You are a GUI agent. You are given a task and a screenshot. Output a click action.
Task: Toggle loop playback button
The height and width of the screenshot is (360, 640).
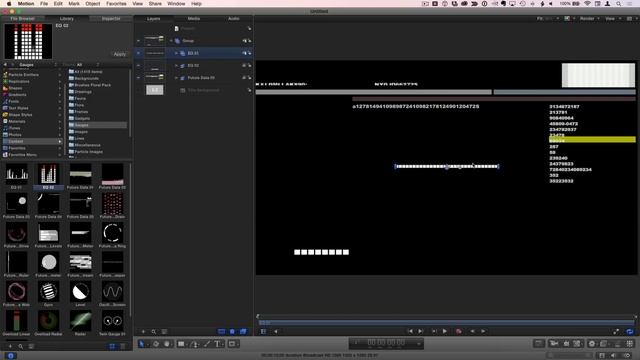point(630,331)
